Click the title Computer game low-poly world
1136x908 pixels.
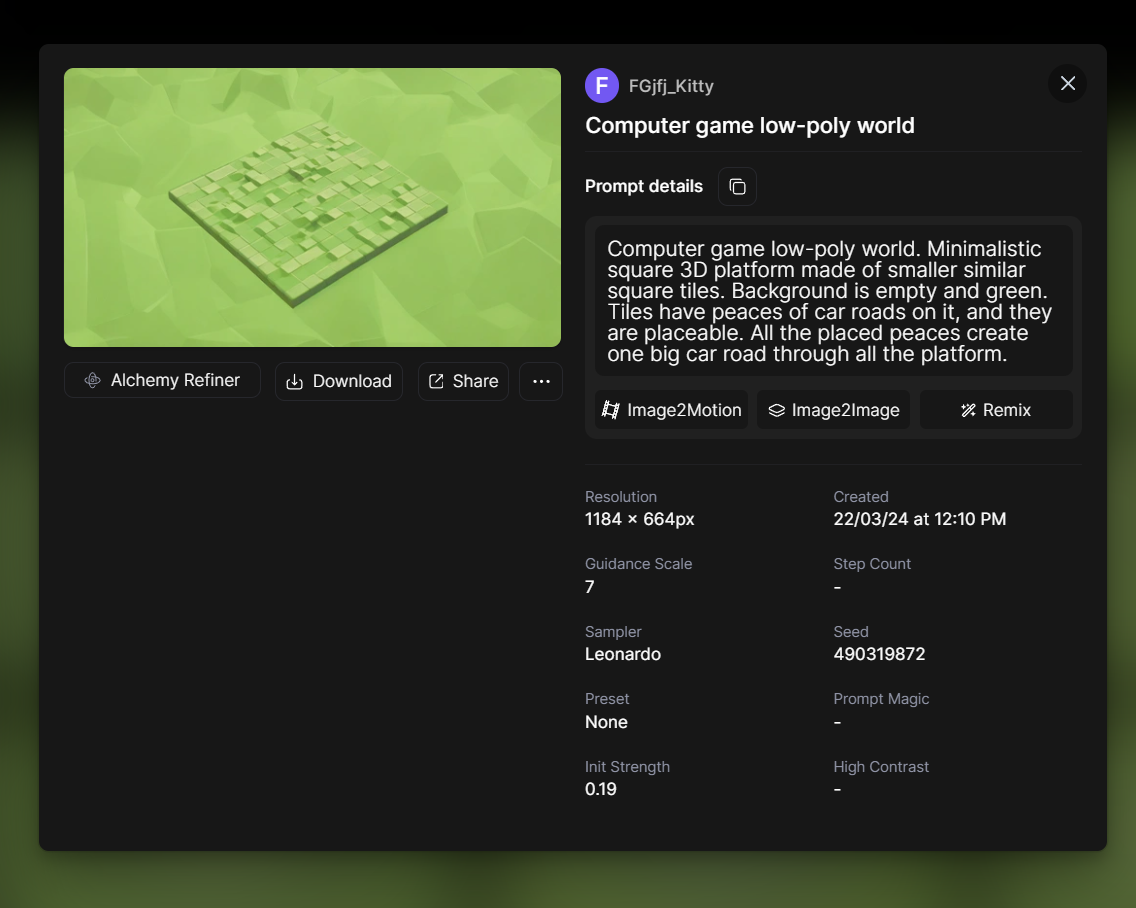(x=750, y=125)
